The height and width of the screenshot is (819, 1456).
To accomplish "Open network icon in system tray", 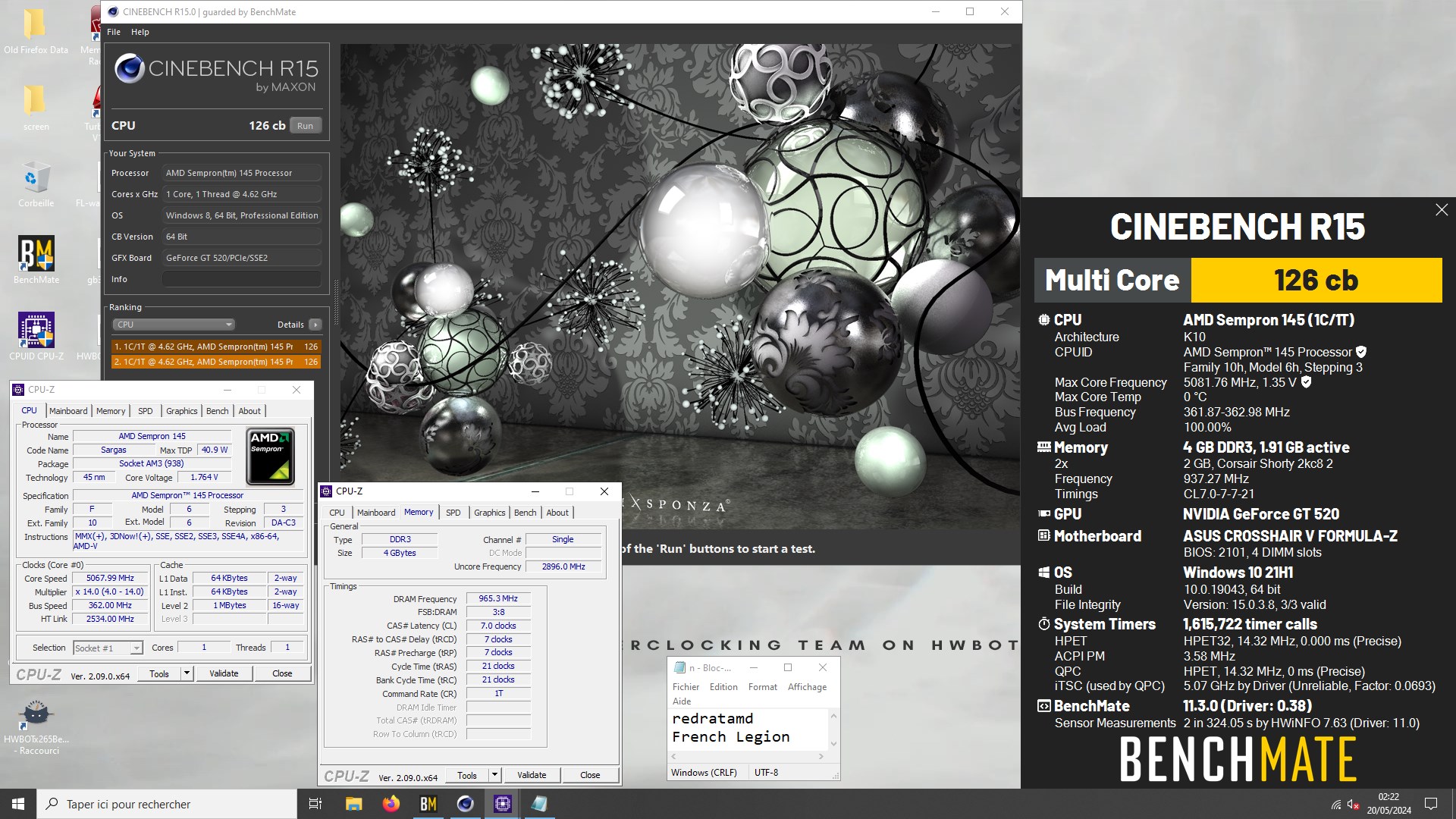I will pos(1336,804).
